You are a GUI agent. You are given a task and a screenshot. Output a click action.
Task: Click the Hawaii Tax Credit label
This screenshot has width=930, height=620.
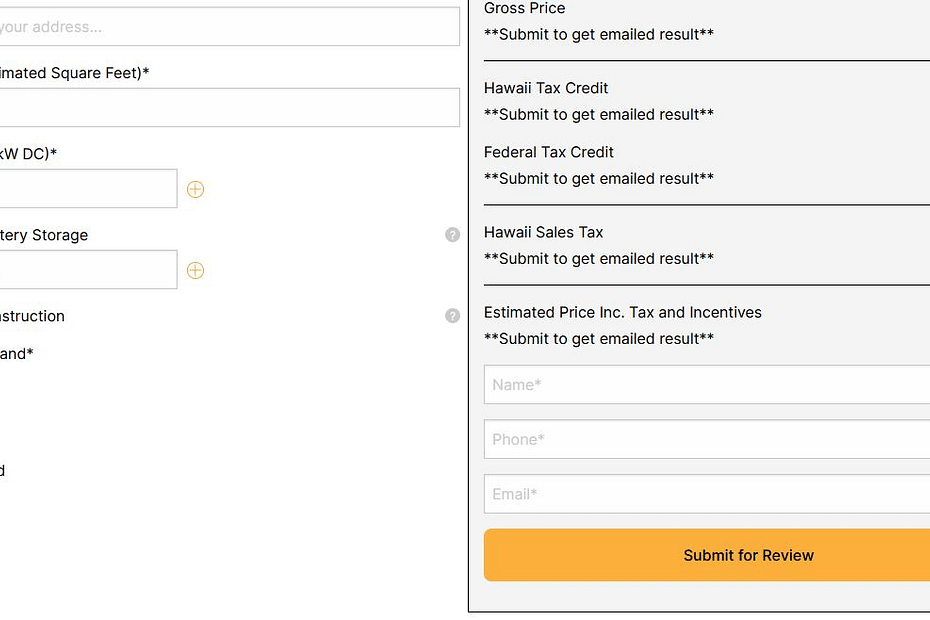pyautogui.click(x=546, y=88)
